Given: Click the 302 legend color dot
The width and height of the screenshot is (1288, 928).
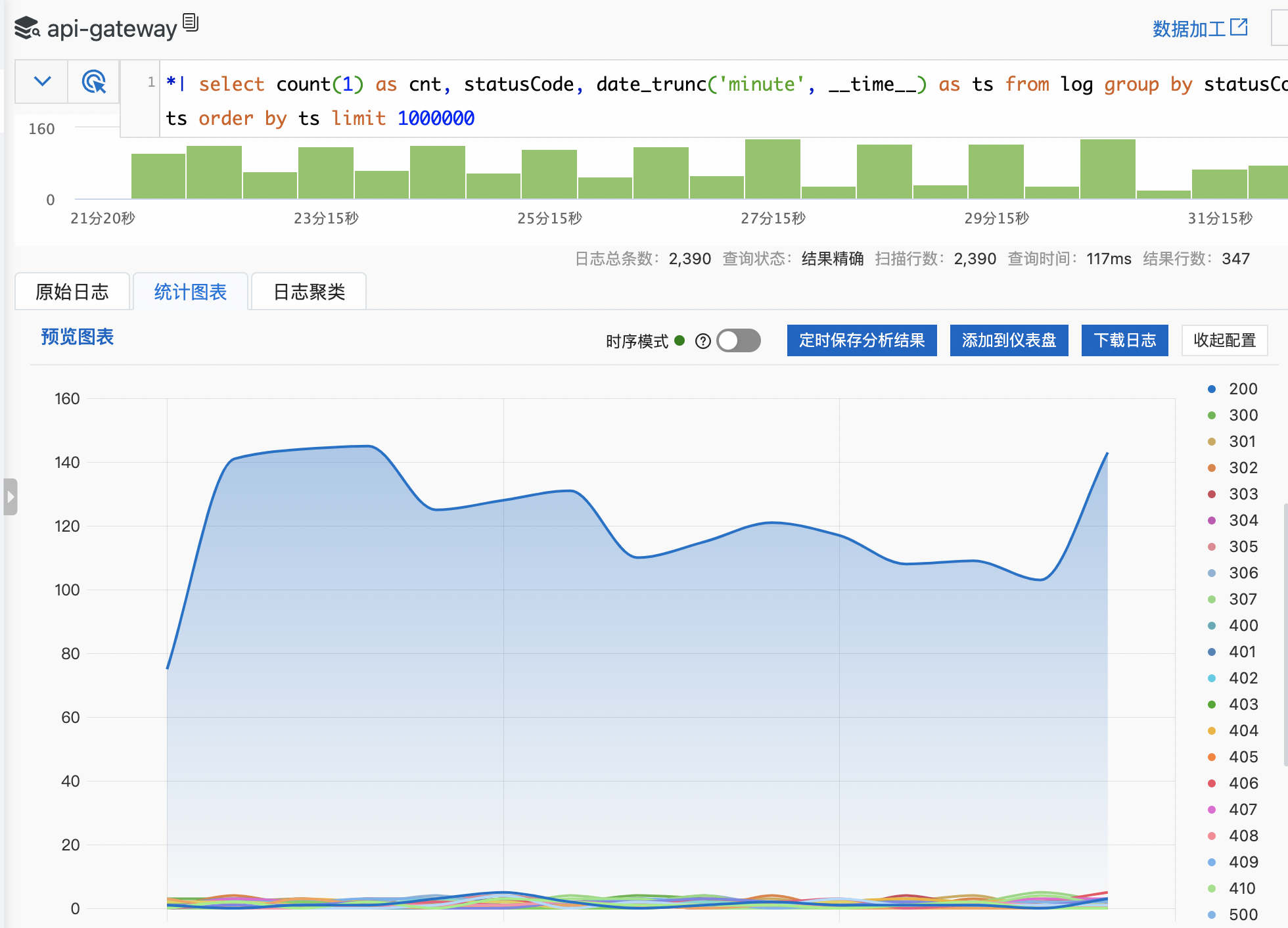Looking at the screenshot, I should pyautogui.click(x=1212, y=468).
